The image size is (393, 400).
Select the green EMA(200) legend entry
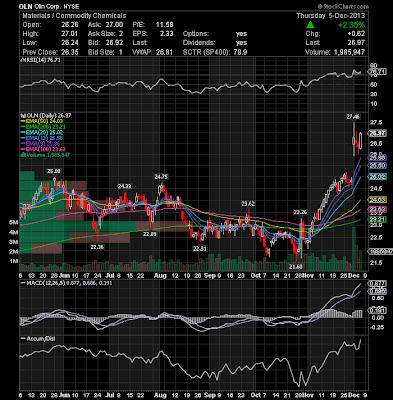point(43,127)
